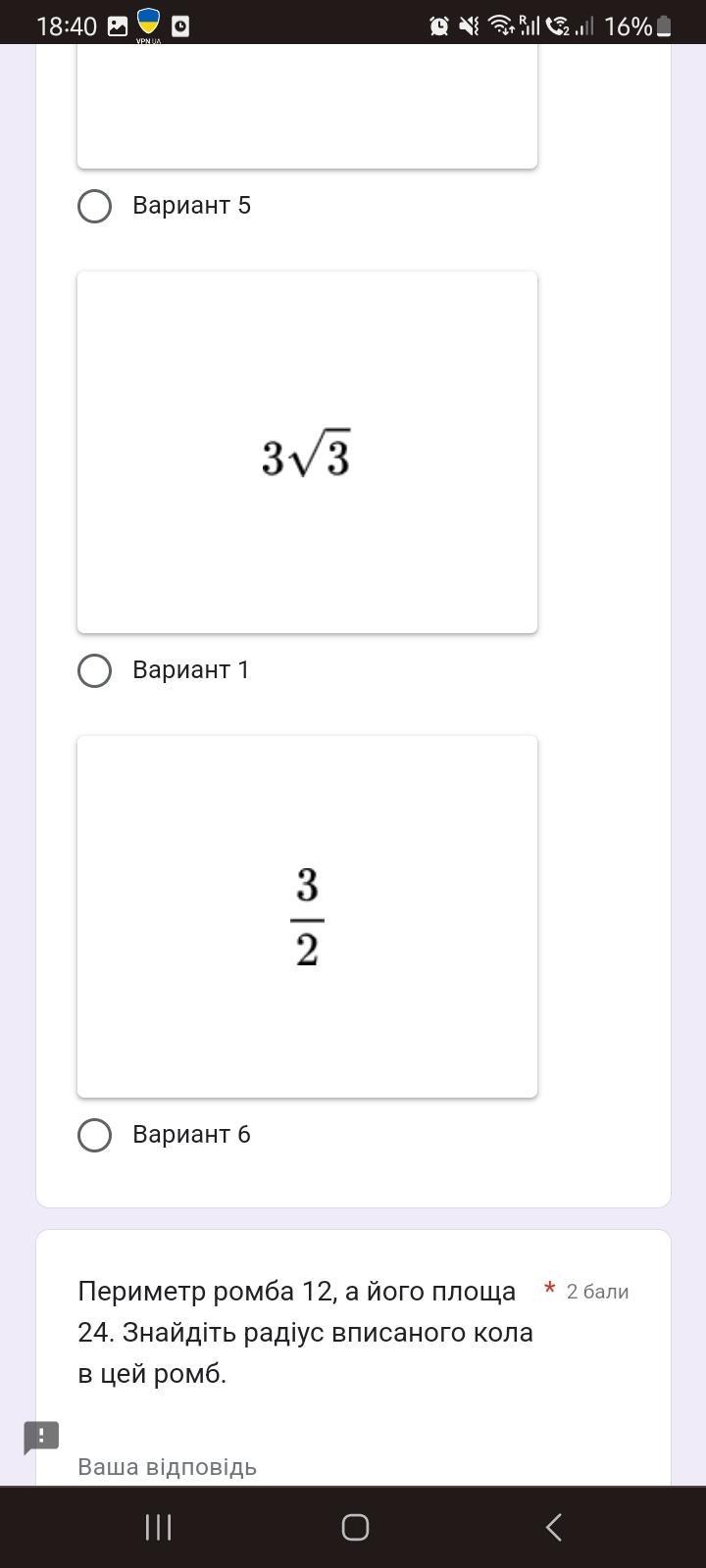Choose the Вариант 1 radio option
This screenshot has height=1568, width=706.
pyautogui.click(x=95, y=670)
